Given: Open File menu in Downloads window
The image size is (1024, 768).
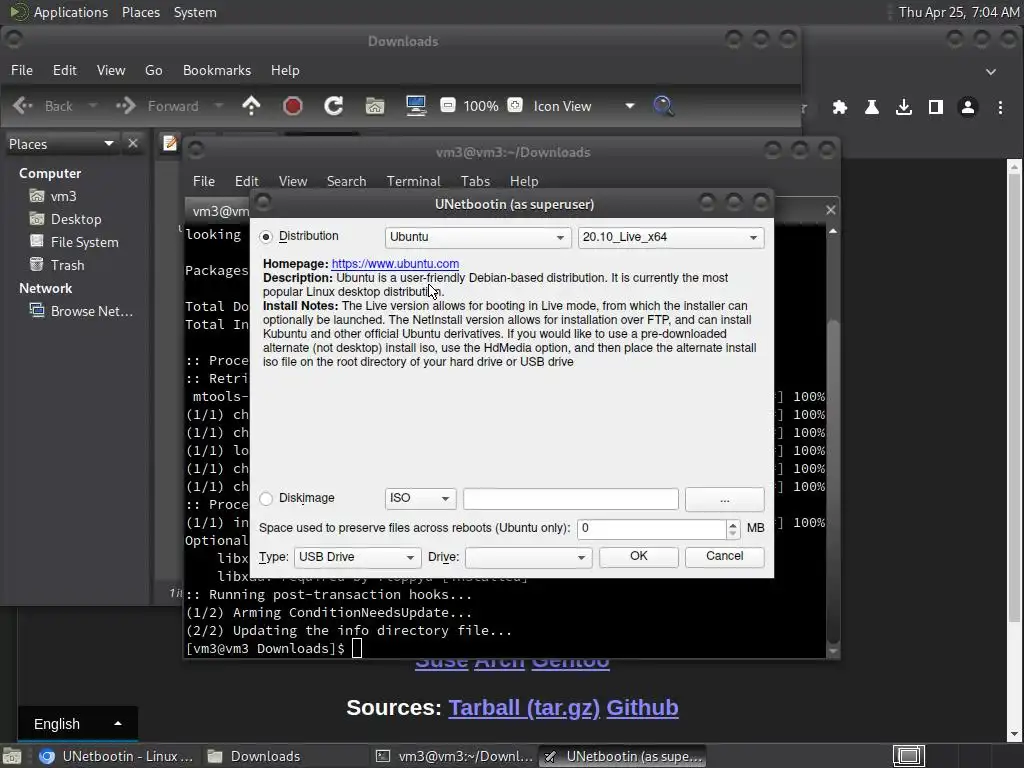Looking at the screenshot, I should coord(22,71).
